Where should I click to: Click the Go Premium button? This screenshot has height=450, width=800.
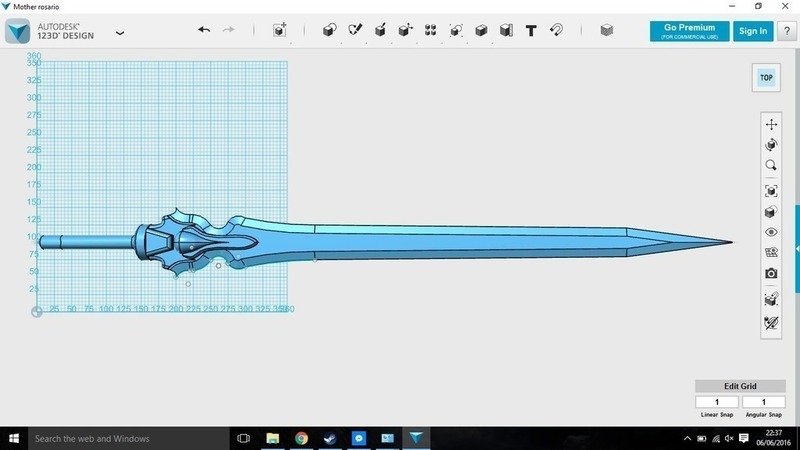tap(688, 31)
